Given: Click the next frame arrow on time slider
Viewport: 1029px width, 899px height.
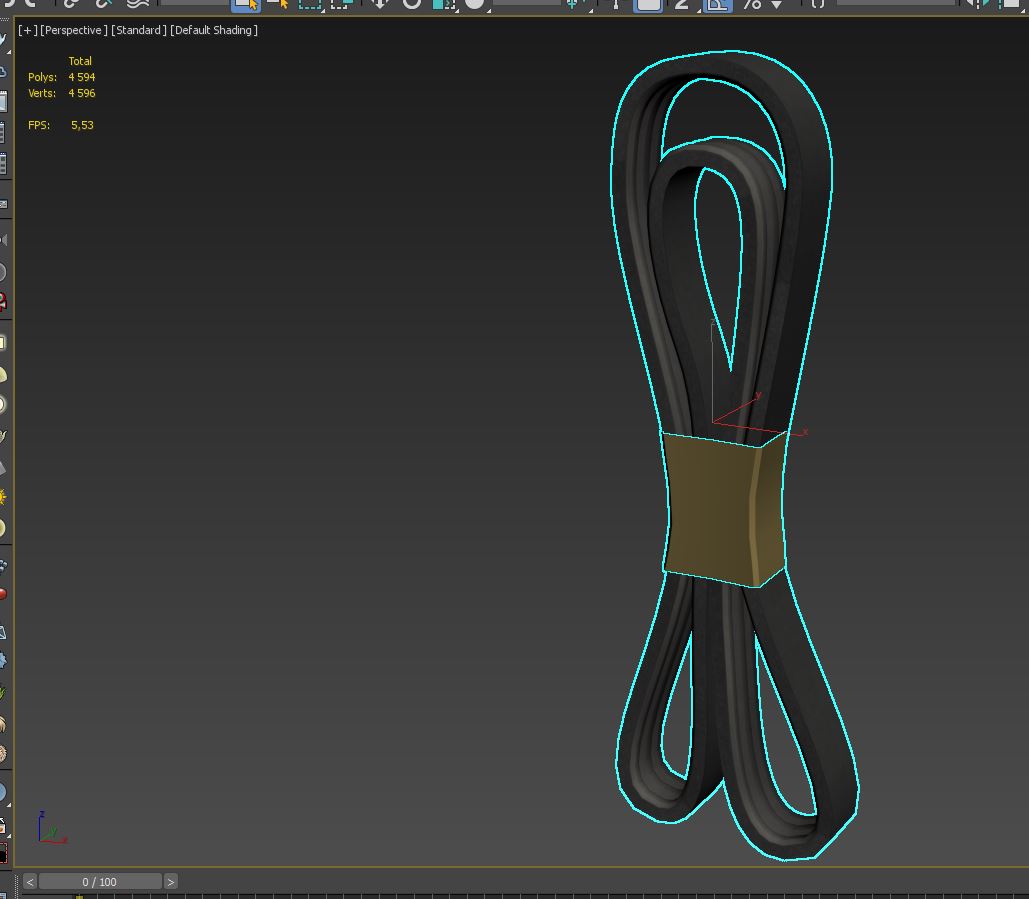Looking at the screenshot, I should tap(171, 881).
